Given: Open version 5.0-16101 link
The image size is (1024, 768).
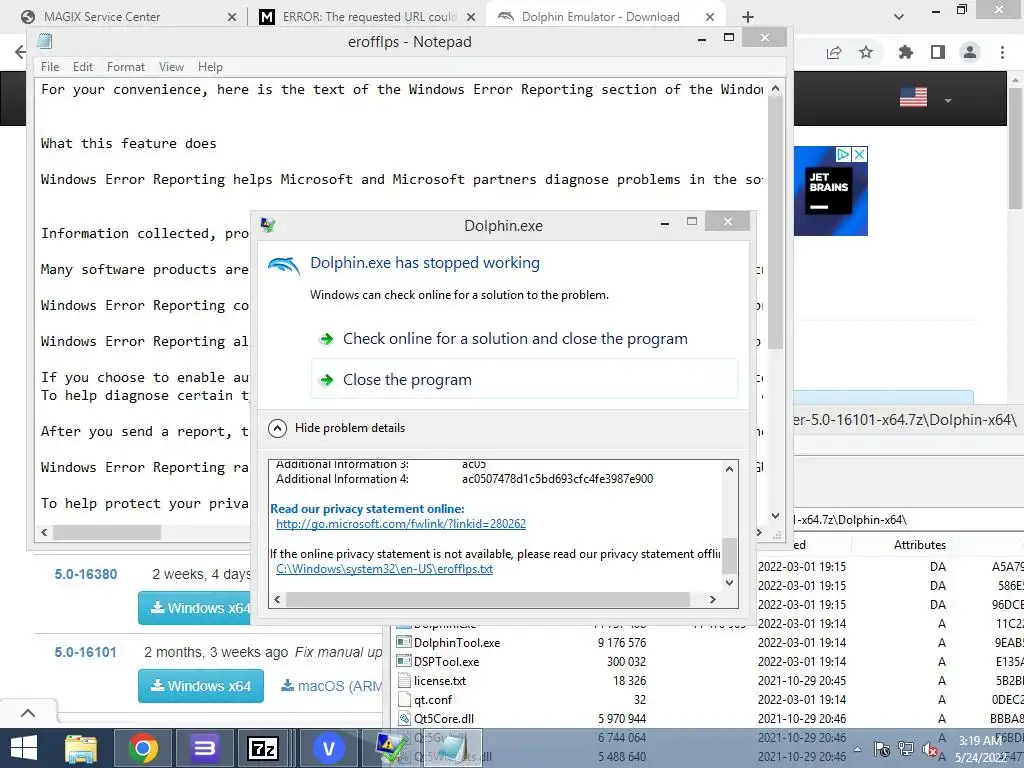Looking at the screenshot, I should [x=86, y=652].
